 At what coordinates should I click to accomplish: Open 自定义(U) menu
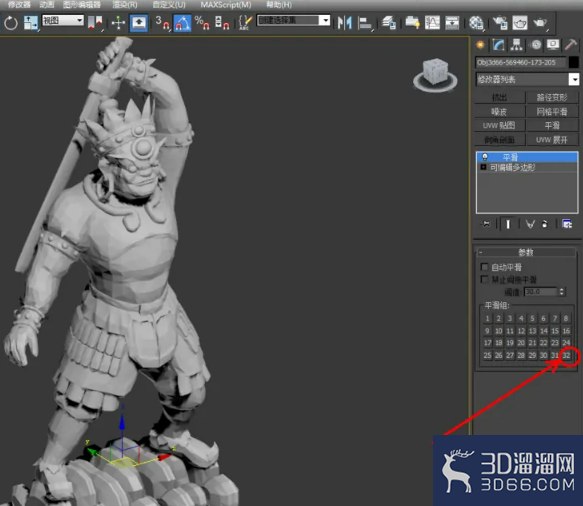pyautogui.click(x=169, y=5)
